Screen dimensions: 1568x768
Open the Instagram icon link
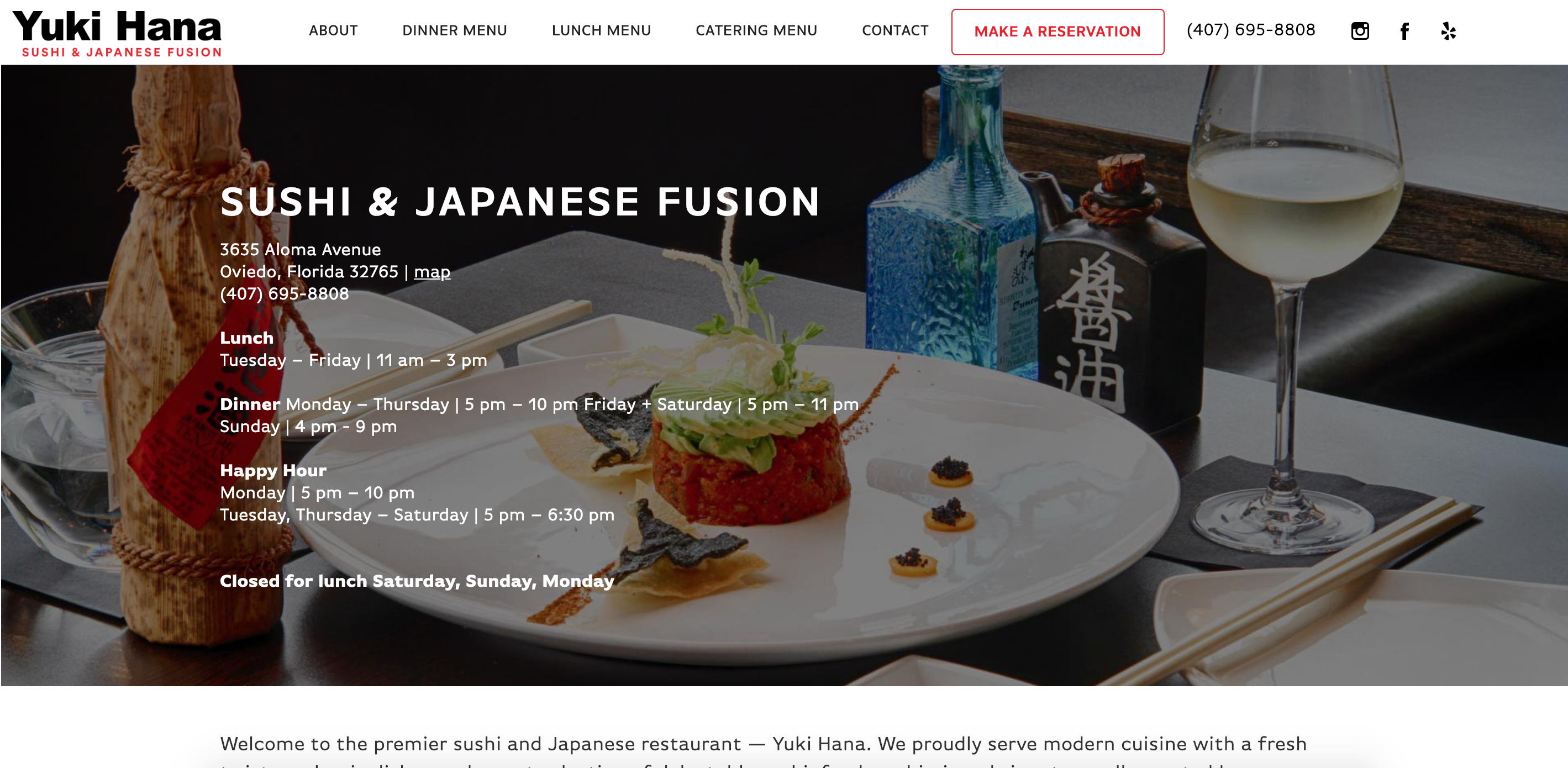tap(1360, 31)
